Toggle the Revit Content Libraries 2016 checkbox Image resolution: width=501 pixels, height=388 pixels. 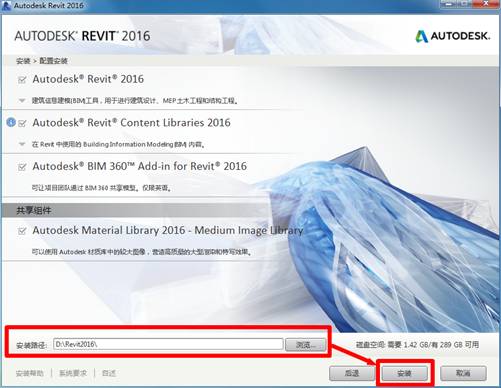[22, 123]
